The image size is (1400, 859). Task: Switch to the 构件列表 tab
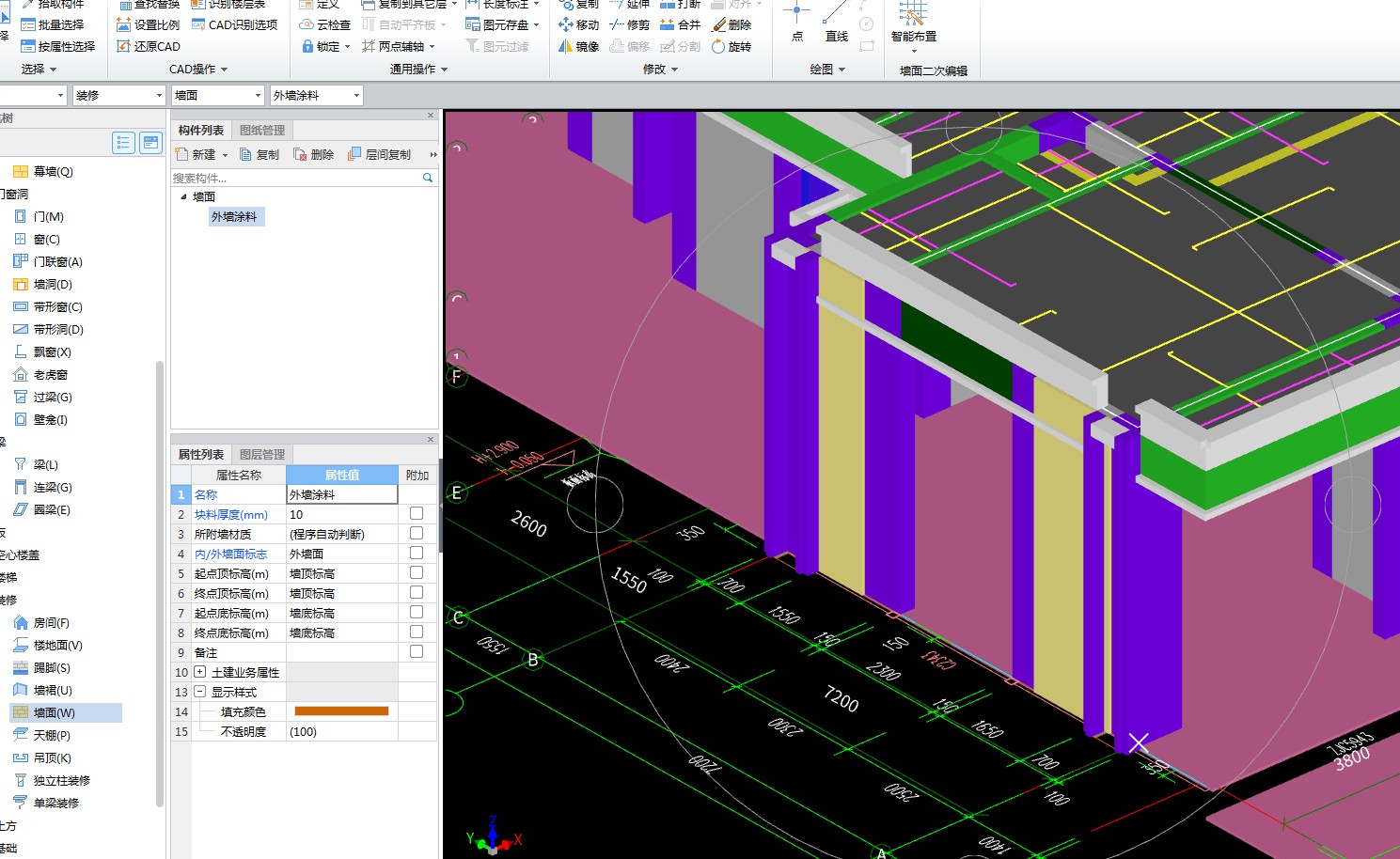(x=201, y=131)
